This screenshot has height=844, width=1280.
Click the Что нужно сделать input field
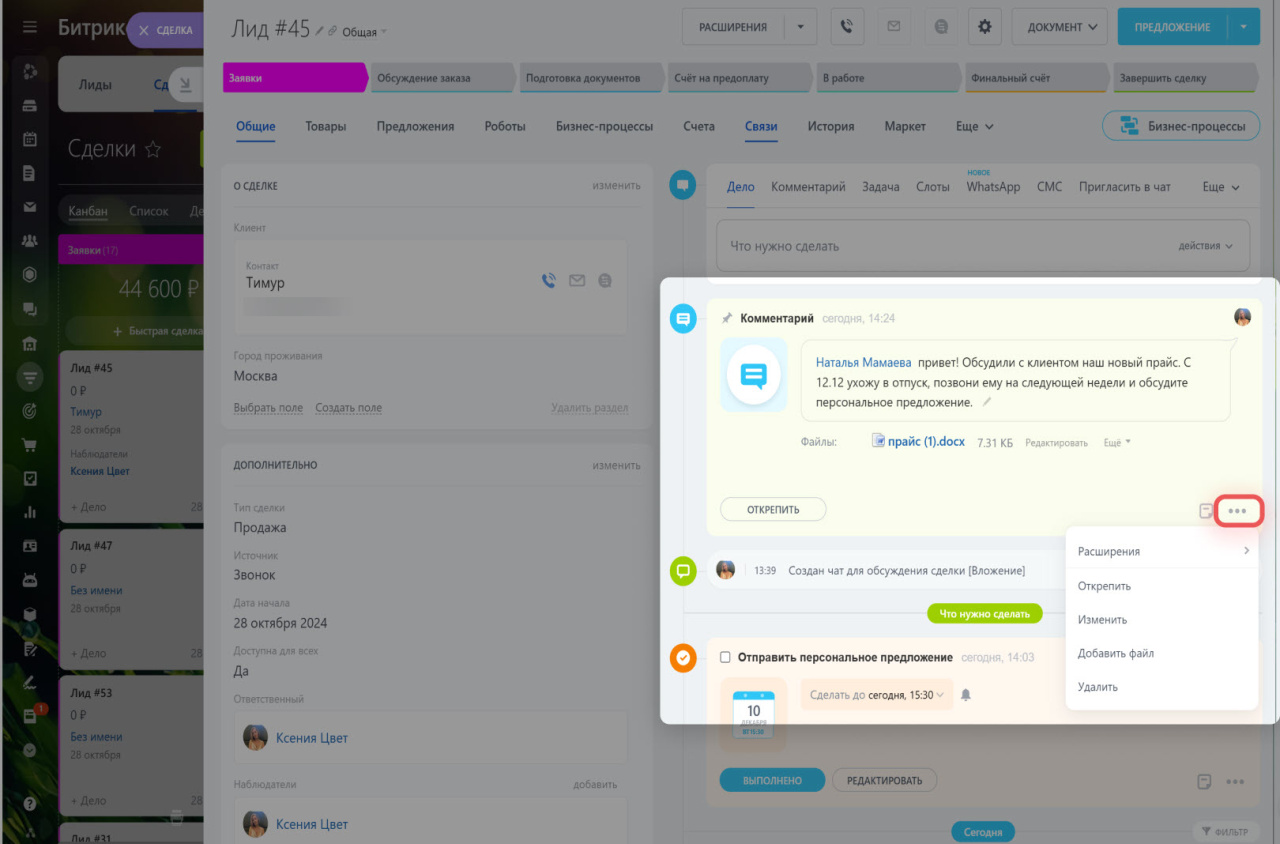[x=940, y=246]
